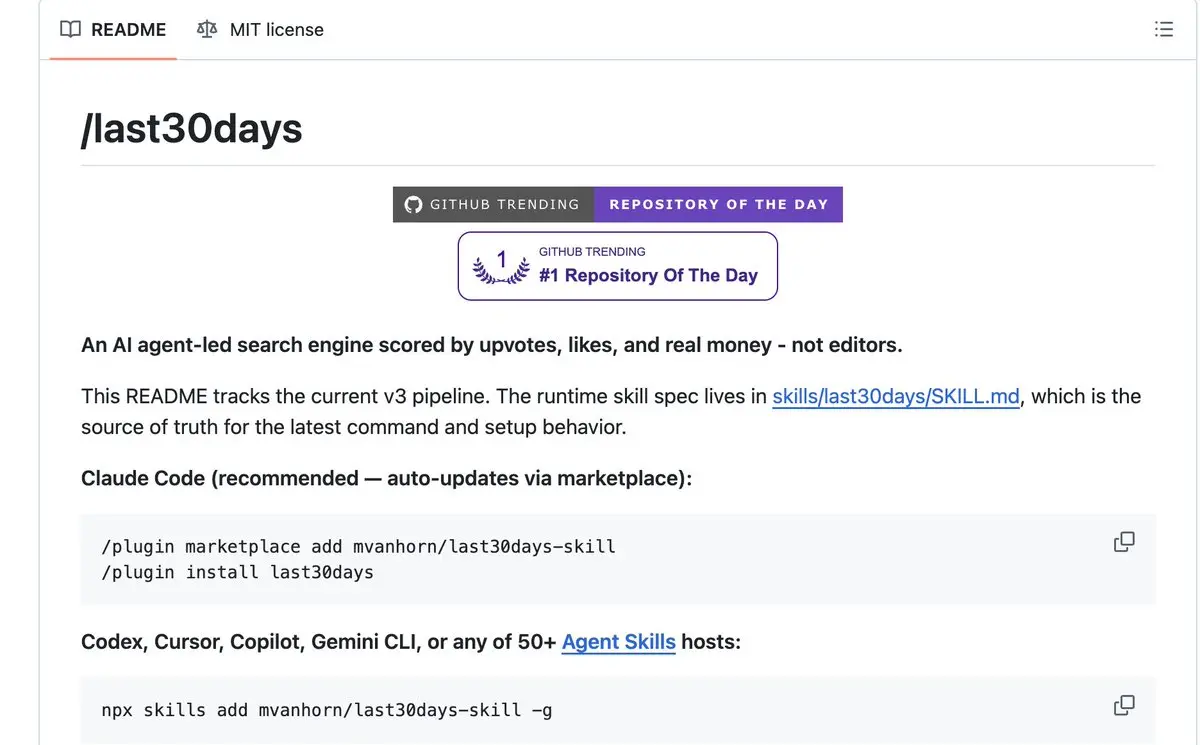1200x745 pixels.
Task: Open the README tab
Action: pos(113,30)
